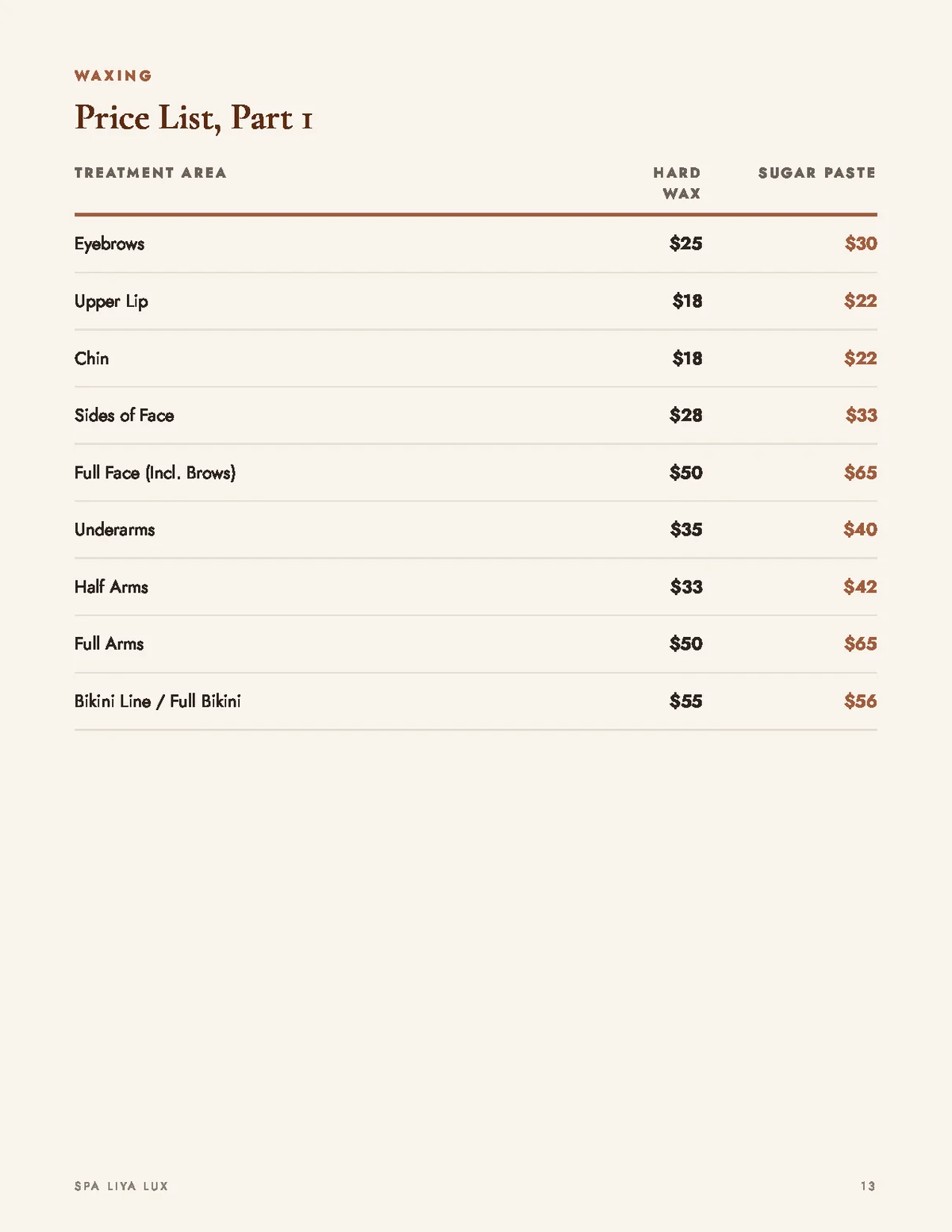Image resolution: width=952 pixels, height=1232 pixels.
Task: Select Full Face (Incl. Brows) row
Action: tap(476, 473)
